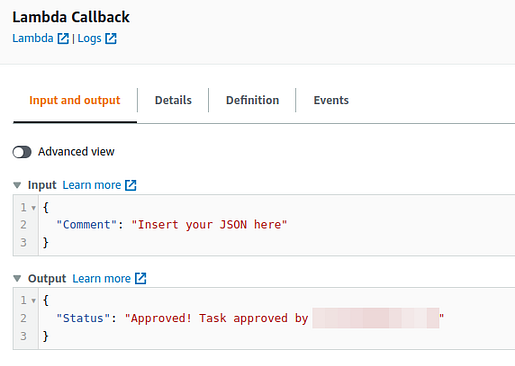
Task: Follow the Lambda link
Action: pyautogui.click(x=33, y=38)
